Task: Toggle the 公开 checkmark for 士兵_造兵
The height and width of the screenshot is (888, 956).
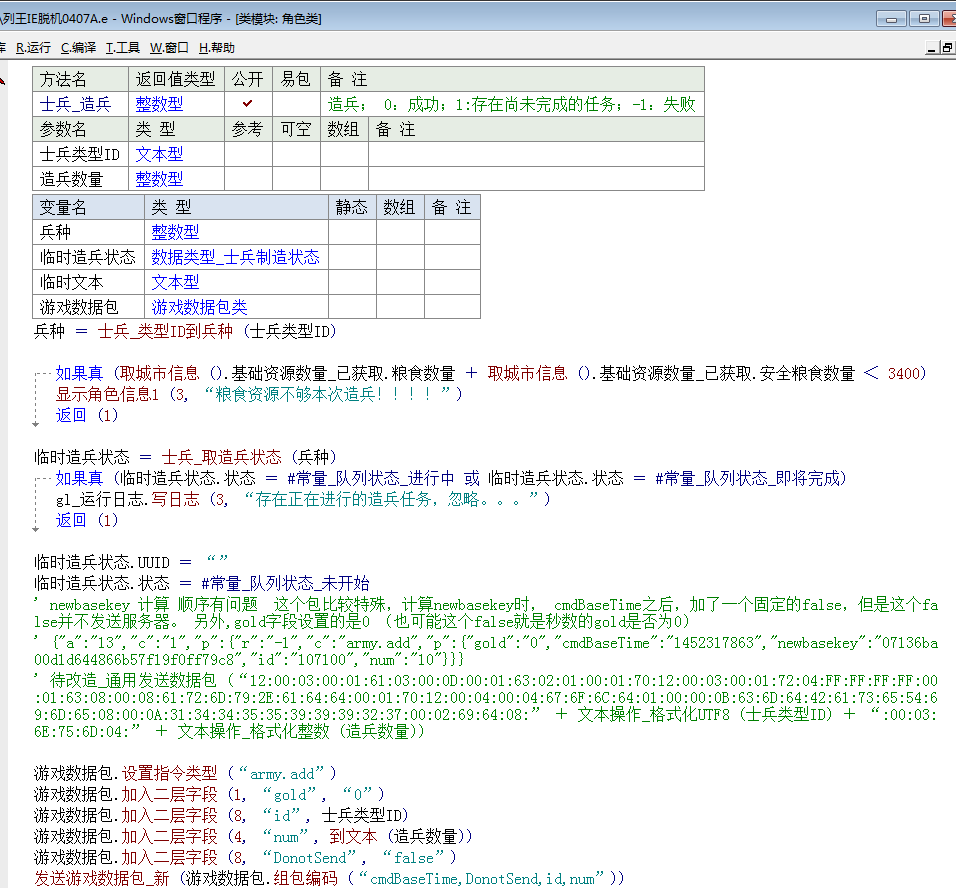Action: coord(247,104)
